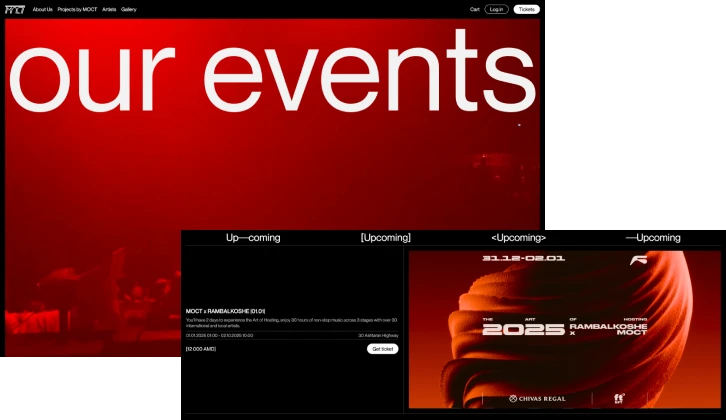Click the small sponsor logo beside Chivas Regal
Screen dimensions: 726x420
[619, 398]
